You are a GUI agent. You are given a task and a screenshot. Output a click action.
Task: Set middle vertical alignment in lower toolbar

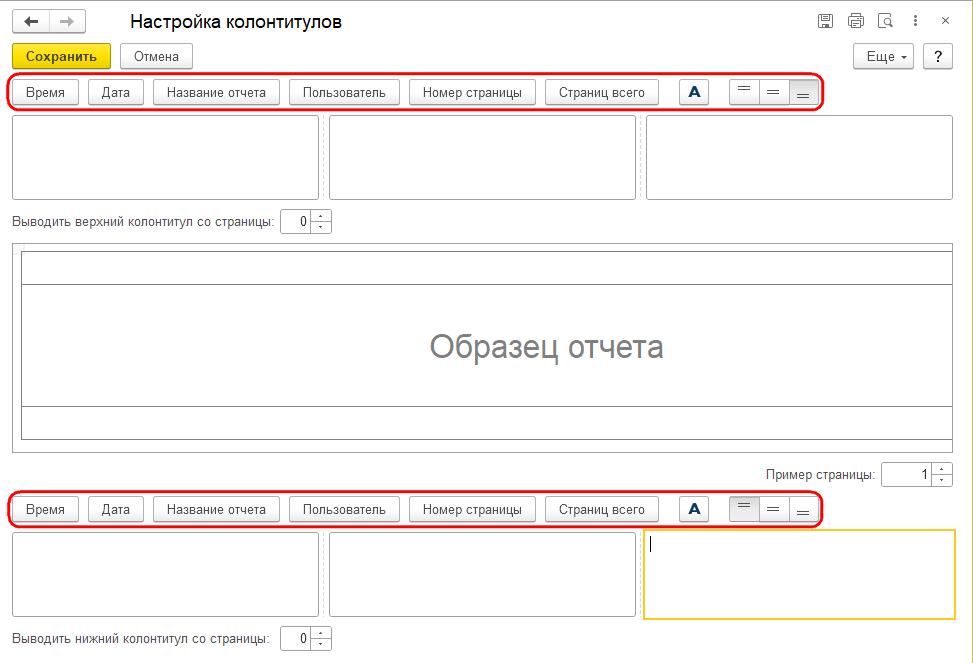[x=773, y=510]
